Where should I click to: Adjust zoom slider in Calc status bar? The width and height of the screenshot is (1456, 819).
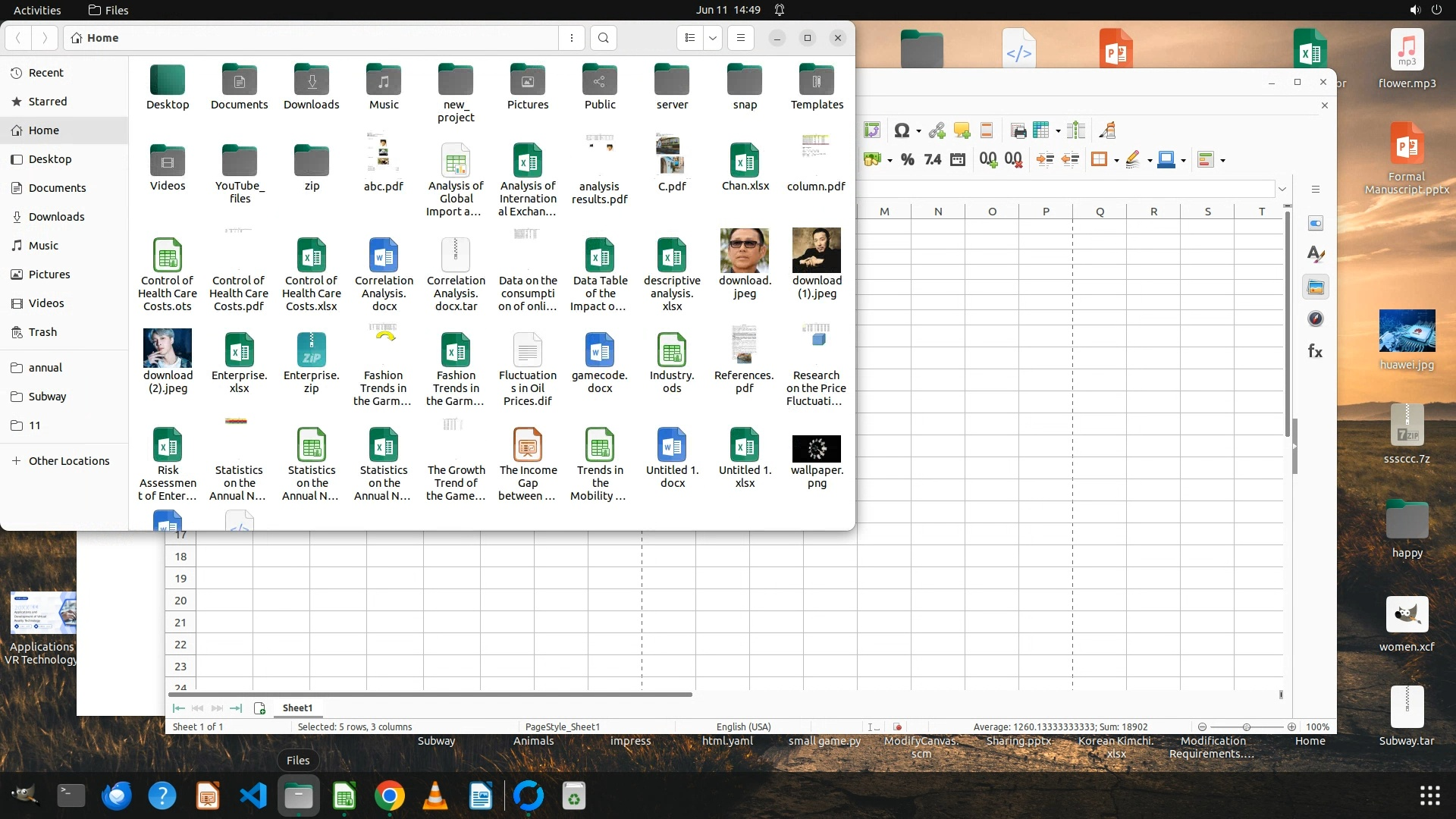pyautogui.click(x=1246, y=726)
